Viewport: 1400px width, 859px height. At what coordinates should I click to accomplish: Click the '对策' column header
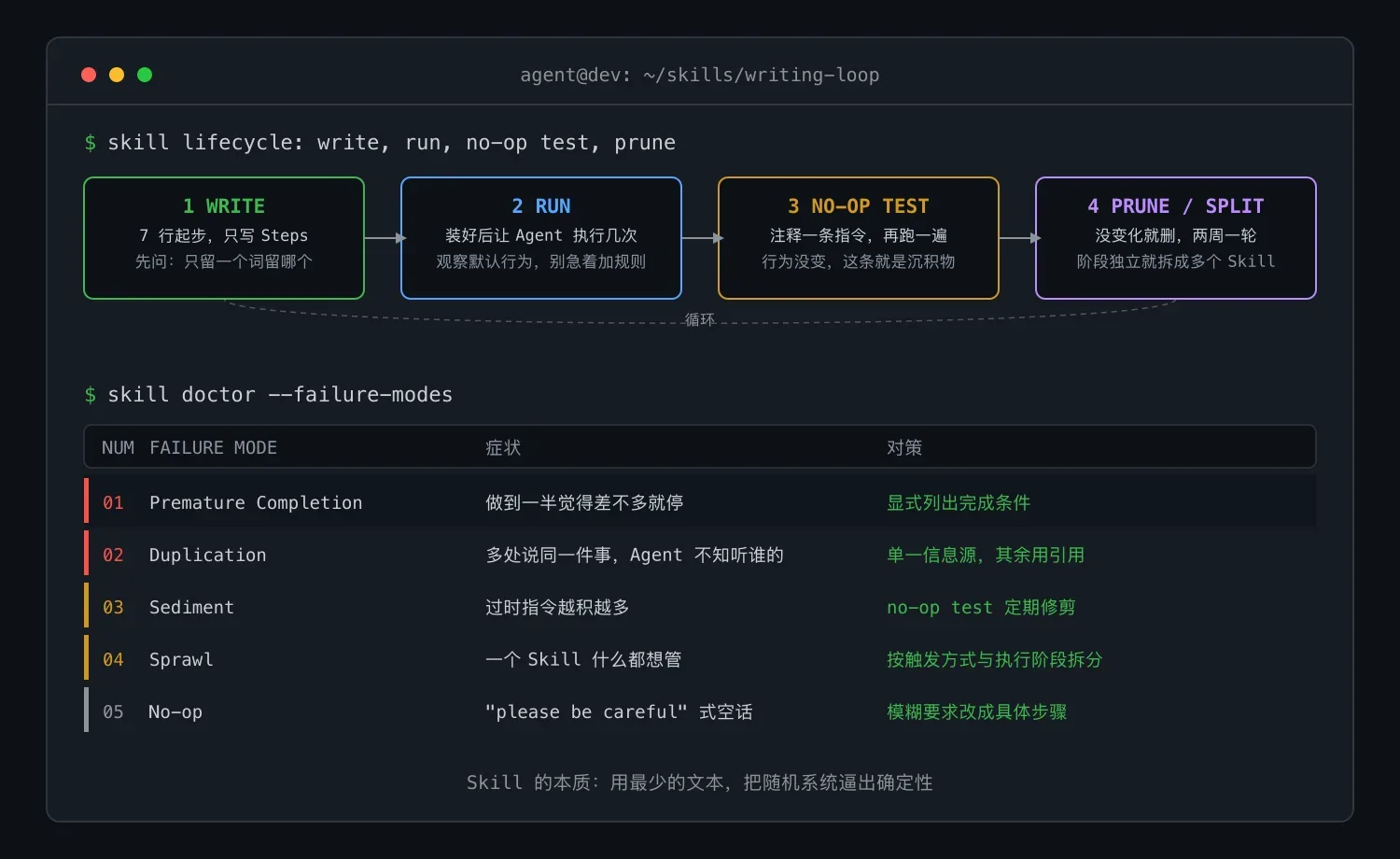tap(904, 447)
